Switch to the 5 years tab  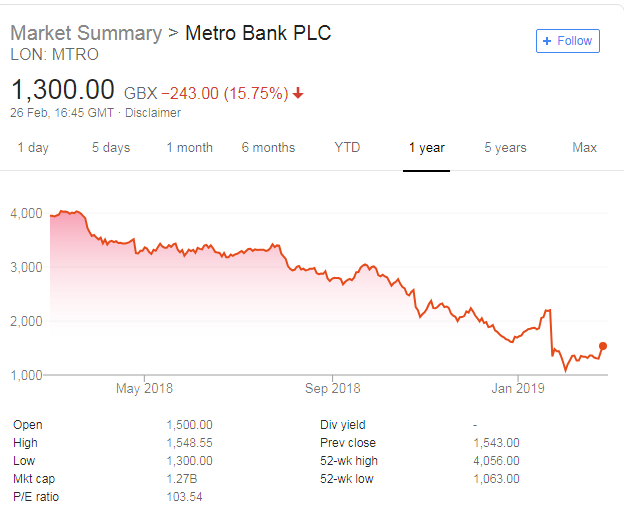point(505,148)
